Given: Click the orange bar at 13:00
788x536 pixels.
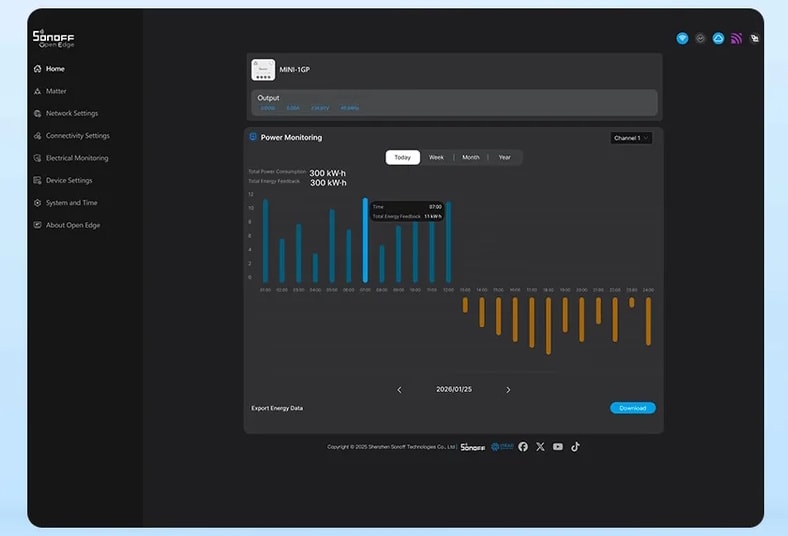Looking at the screenshot, I should (465, 305).
